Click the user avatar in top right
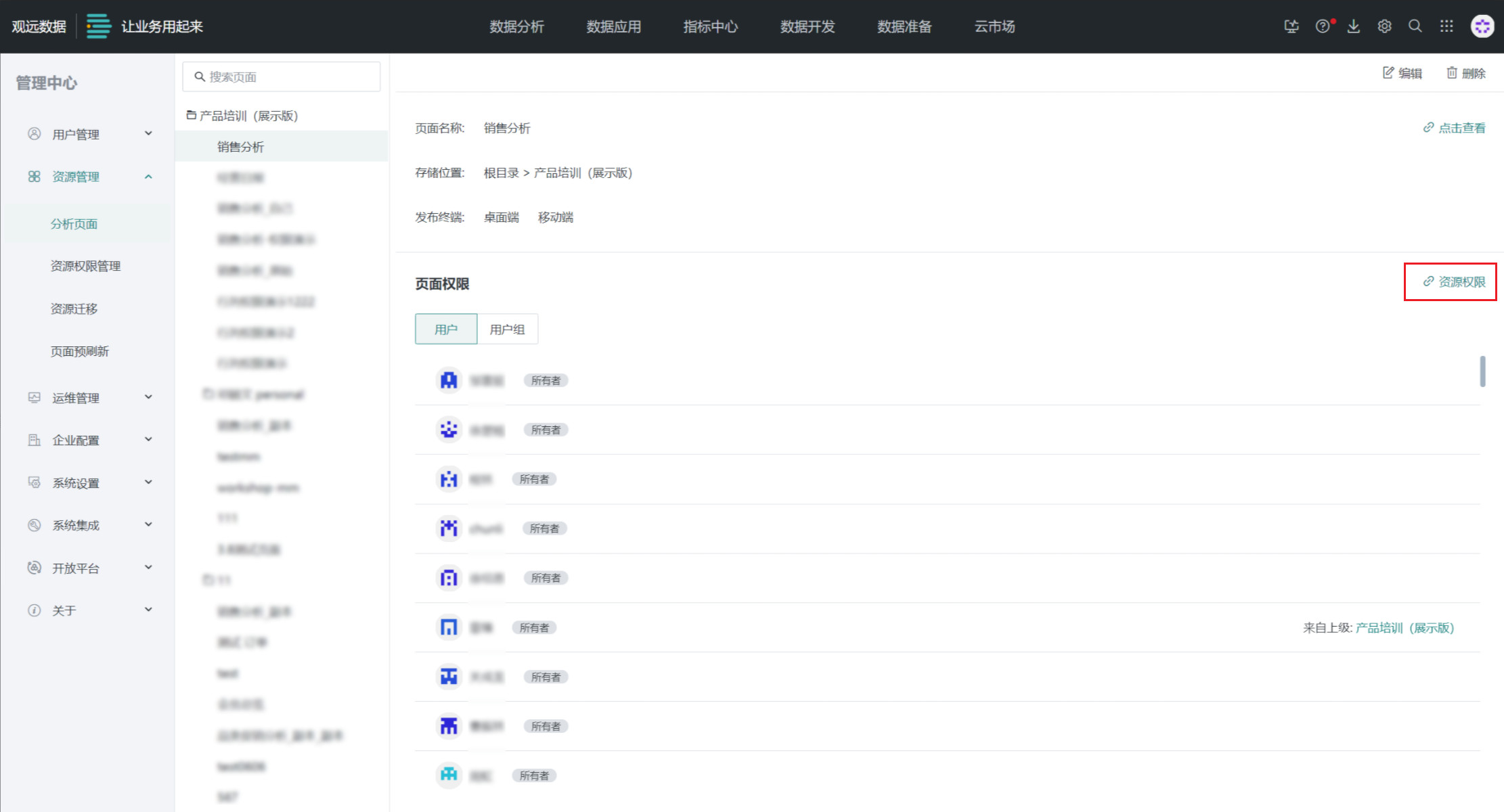This screenshot has width=1504, height=812. 1482,26
